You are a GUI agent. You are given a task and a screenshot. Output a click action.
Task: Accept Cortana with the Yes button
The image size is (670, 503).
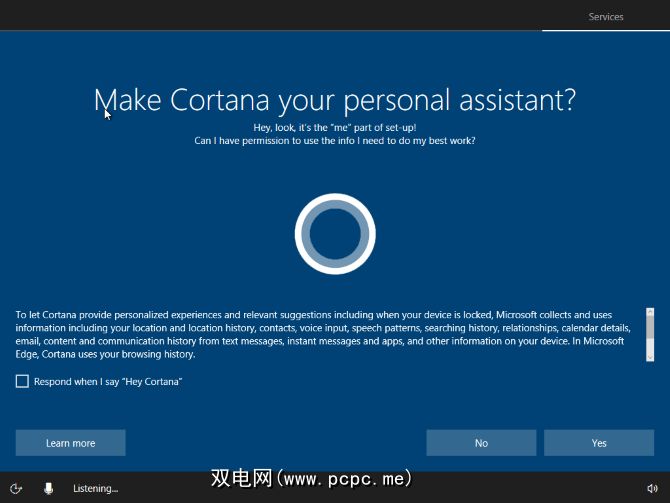[599, 443]
